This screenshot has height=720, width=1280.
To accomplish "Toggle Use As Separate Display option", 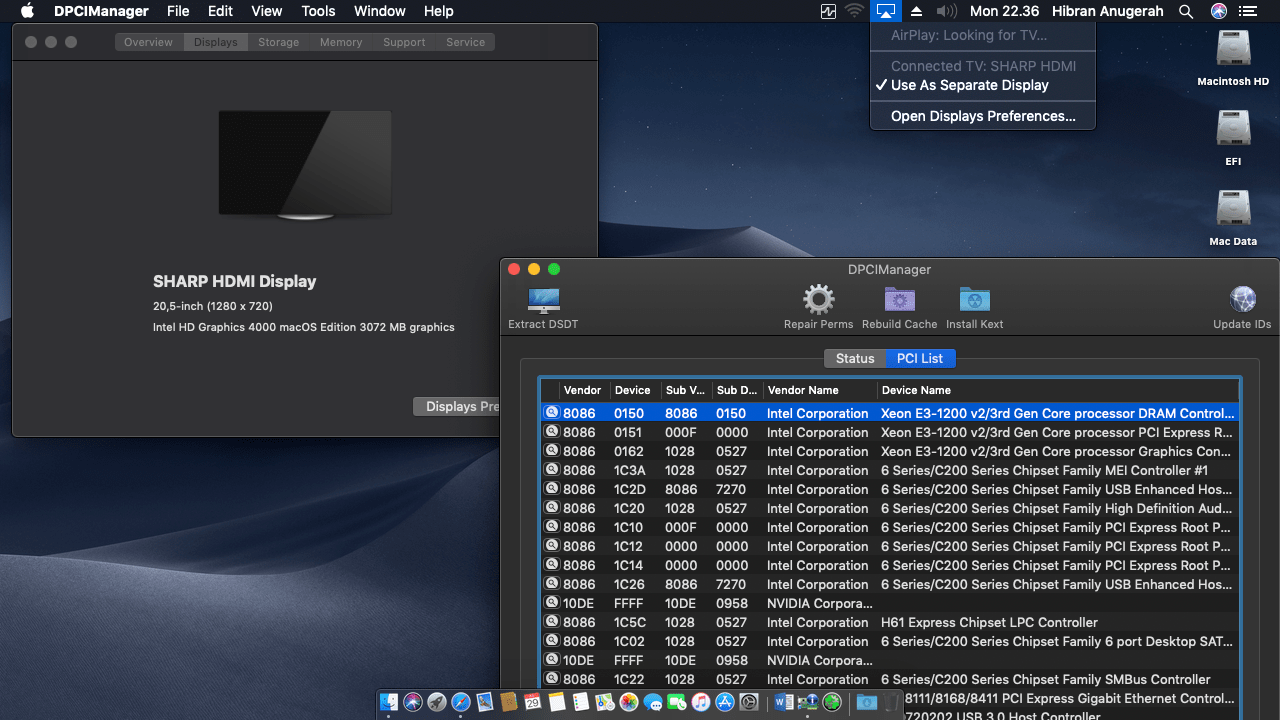I will 983,85.
